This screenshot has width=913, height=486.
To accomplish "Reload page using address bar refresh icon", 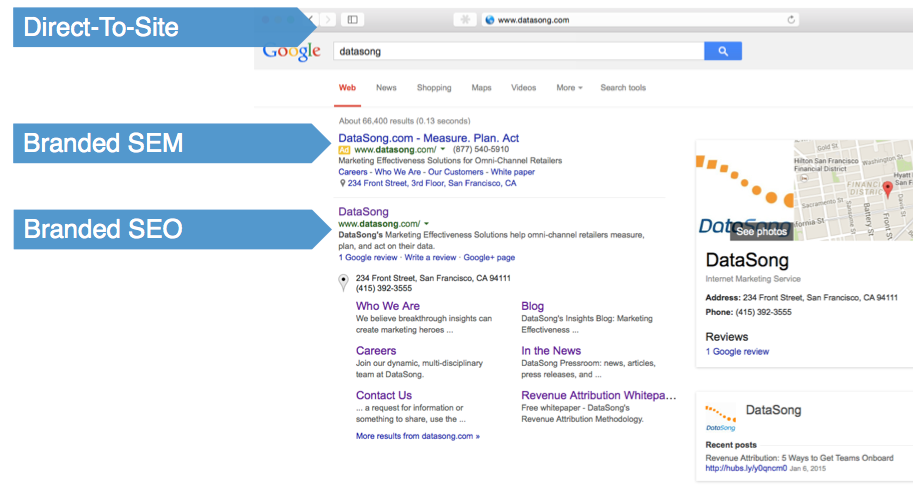I will click(x=791, y=20).
